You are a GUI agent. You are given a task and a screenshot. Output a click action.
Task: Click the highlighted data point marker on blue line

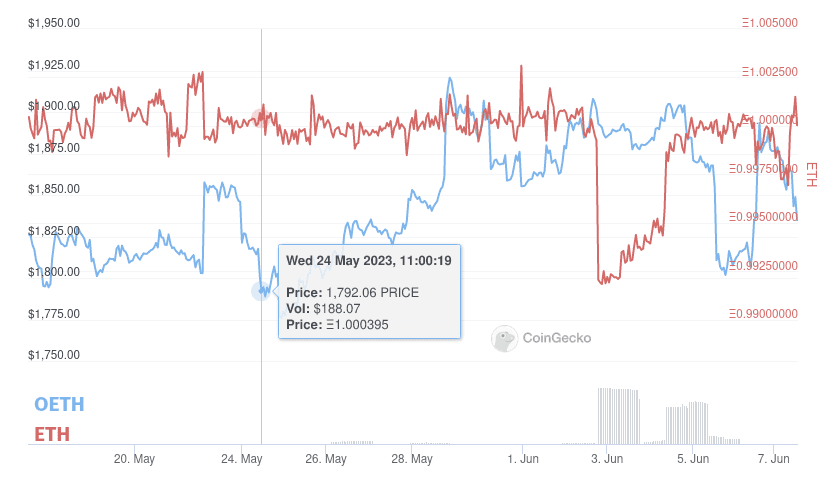(x=261, y=291)
